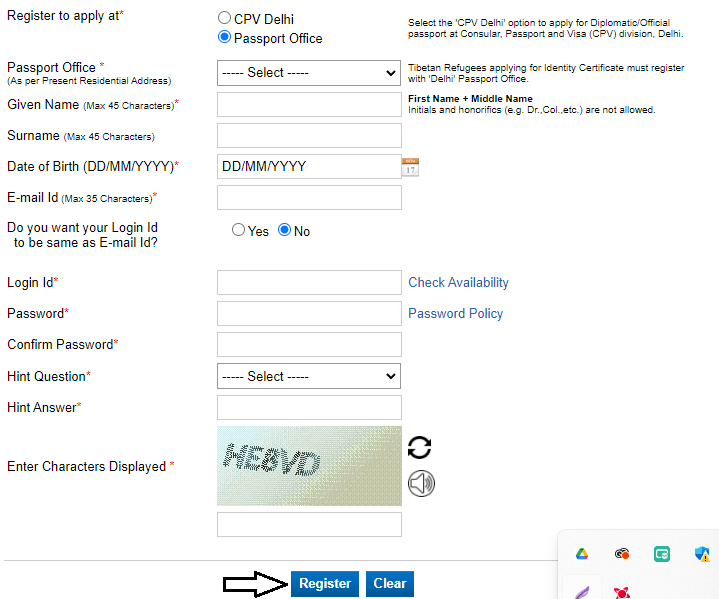Click the green screen-sync tray icon
Image resolution: width=719 pixels, height=599 pixels.
[662, 554]
